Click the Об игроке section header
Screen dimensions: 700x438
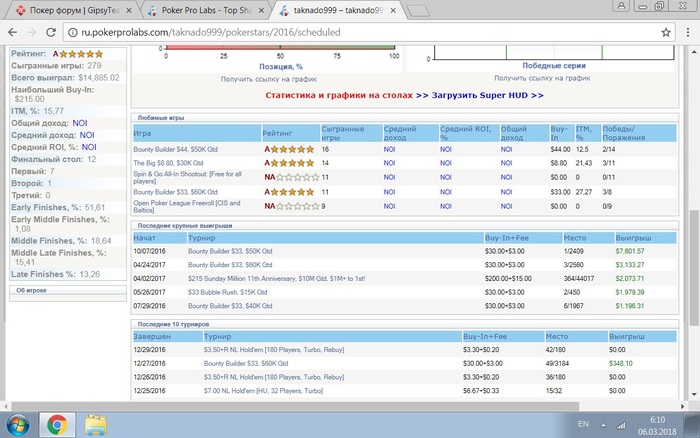(30, 290)
